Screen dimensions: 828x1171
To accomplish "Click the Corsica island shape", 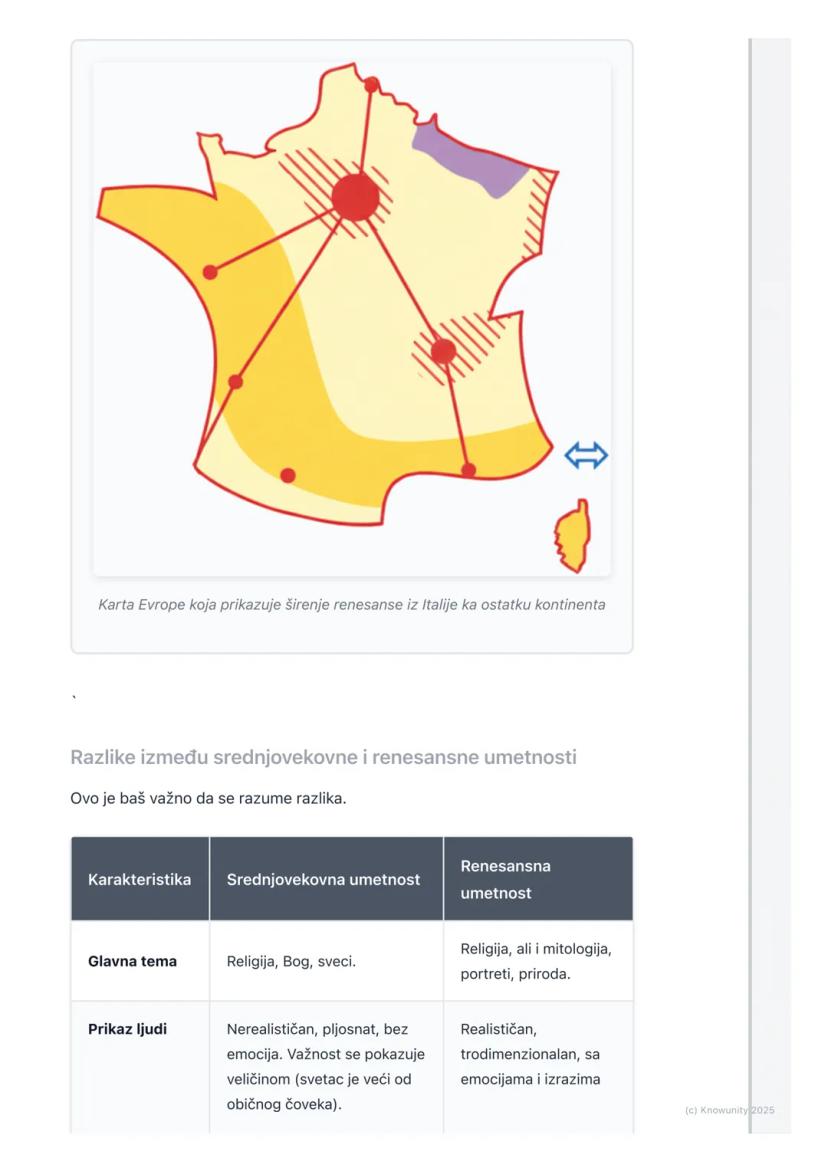I will pos(573,535).
